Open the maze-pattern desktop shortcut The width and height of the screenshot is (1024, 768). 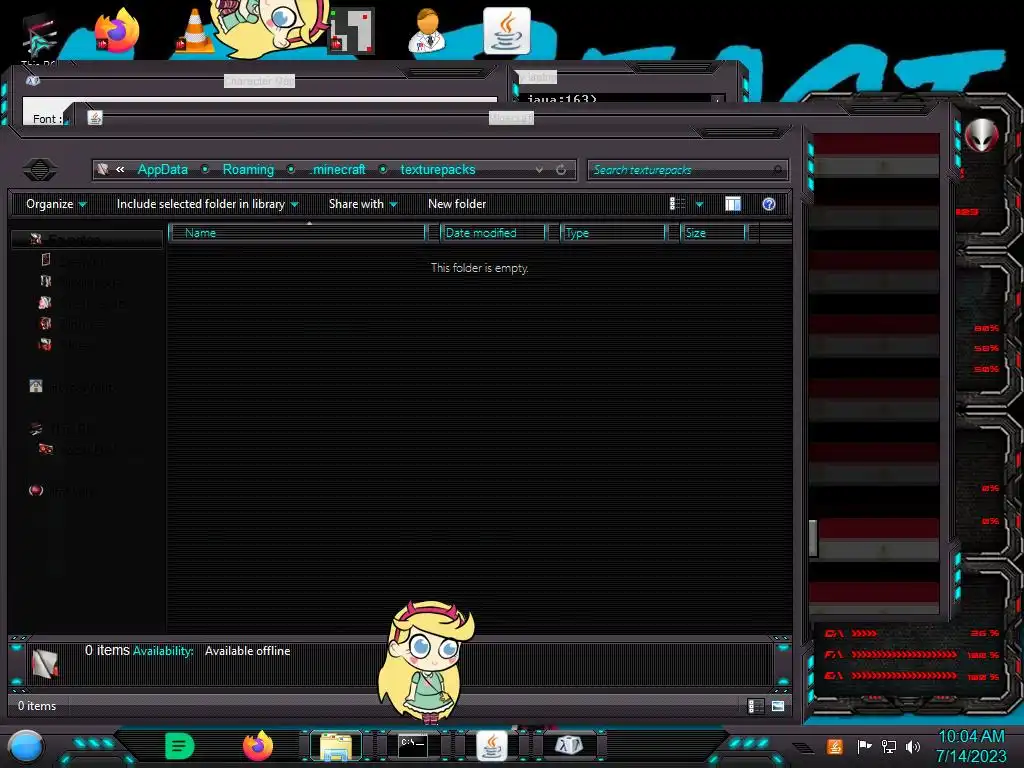(351, 30)
